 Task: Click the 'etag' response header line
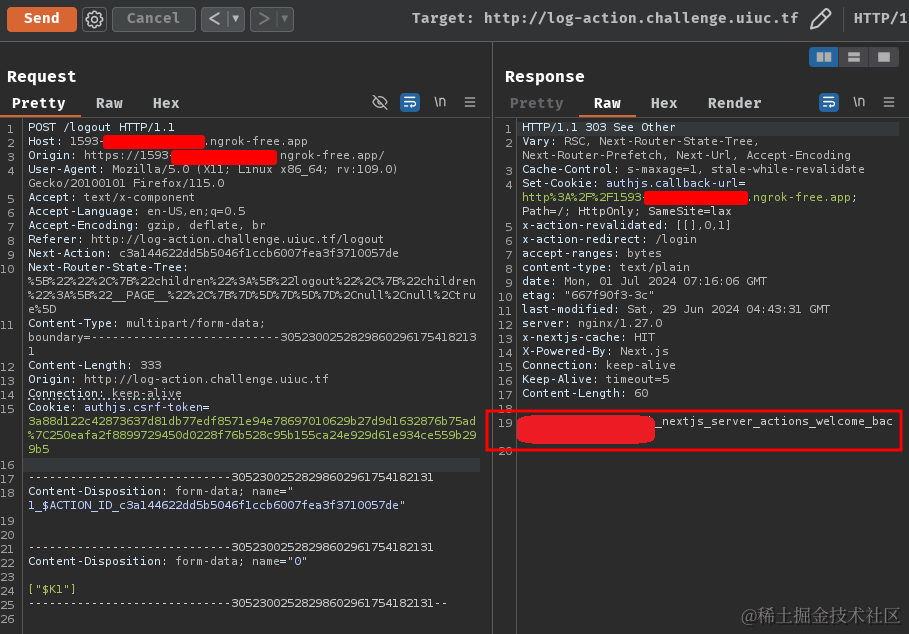click(x=588, y=296)
